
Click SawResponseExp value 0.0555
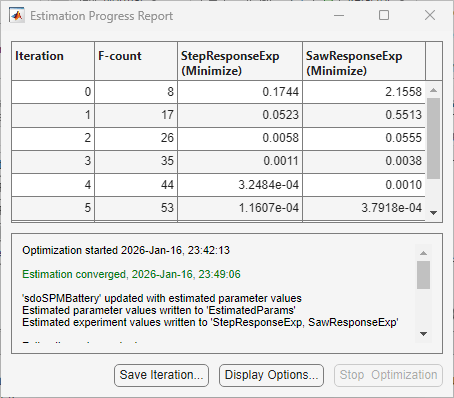pos(364,138)
